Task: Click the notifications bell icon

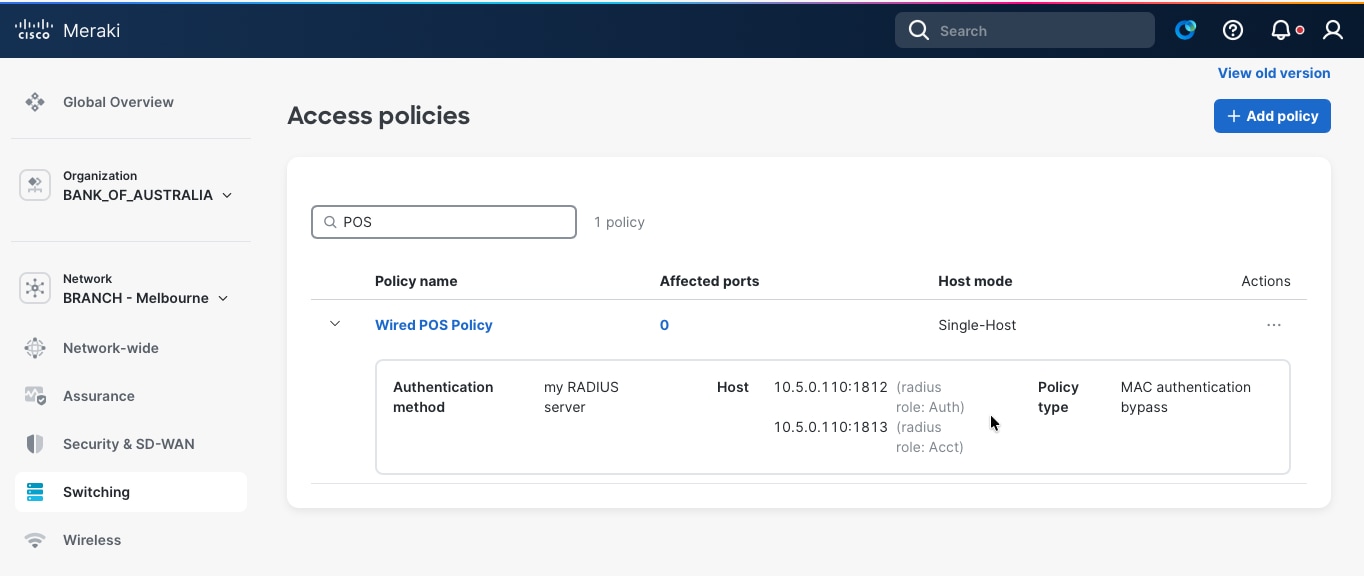Action: point(1281,29)
